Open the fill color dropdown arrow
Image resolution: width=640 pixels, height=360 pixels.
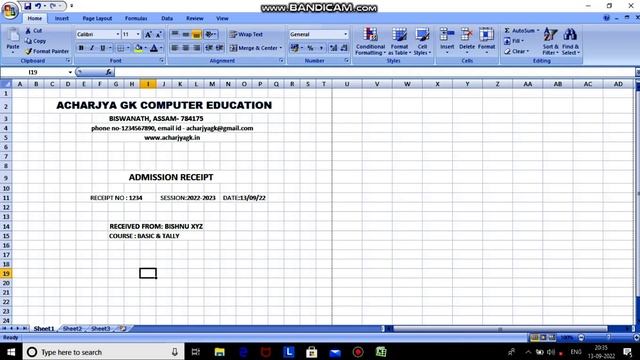tap(146, 48)
